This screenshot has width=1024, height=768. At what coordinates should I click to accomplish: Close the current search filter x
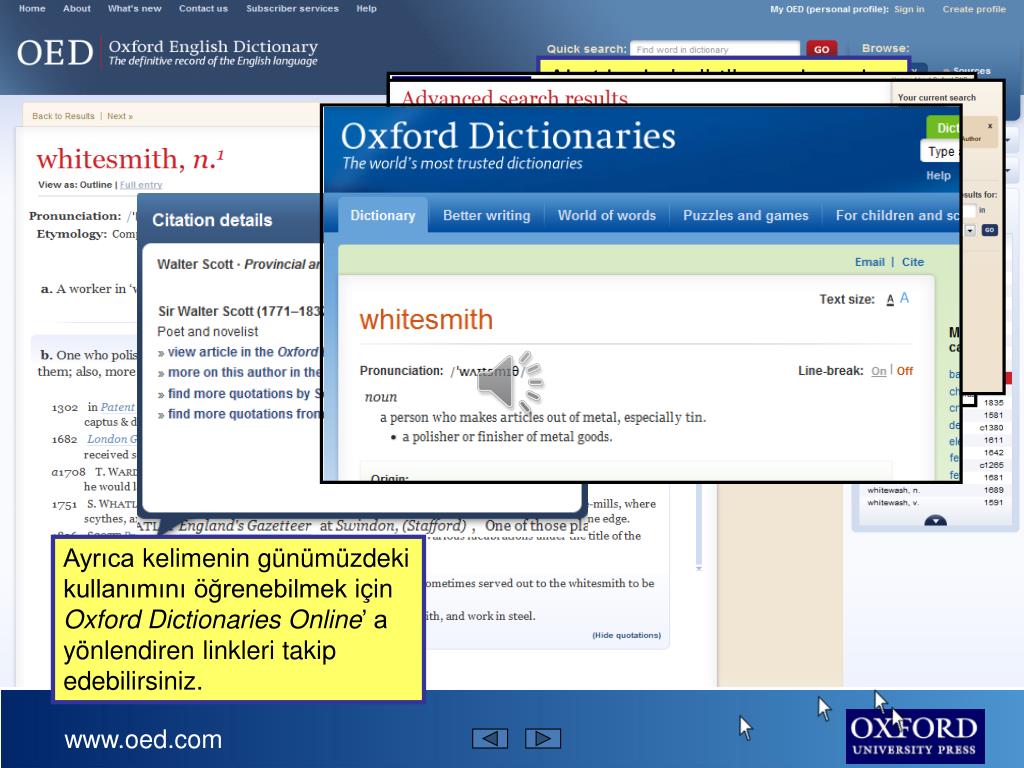point(990,126)
